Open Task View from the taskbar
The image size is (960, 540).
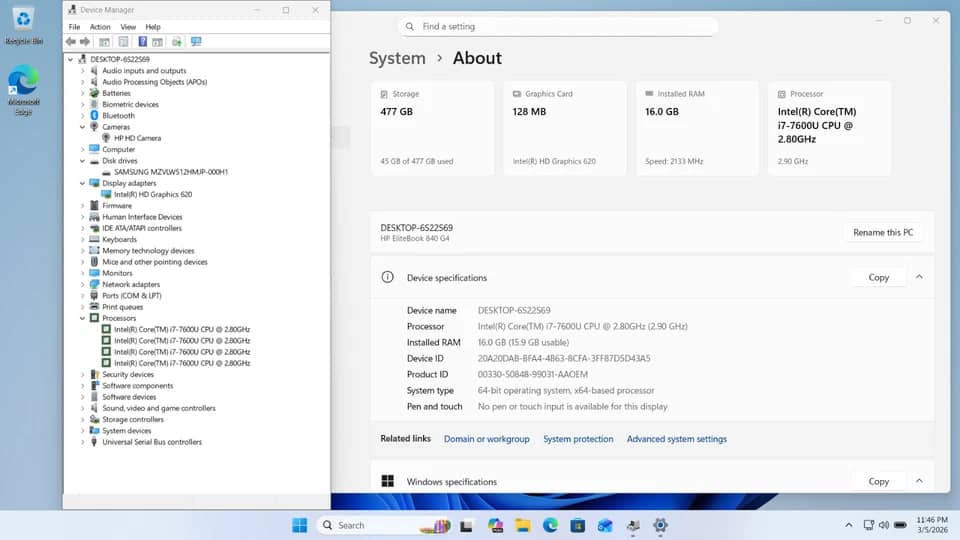point(466,525)
